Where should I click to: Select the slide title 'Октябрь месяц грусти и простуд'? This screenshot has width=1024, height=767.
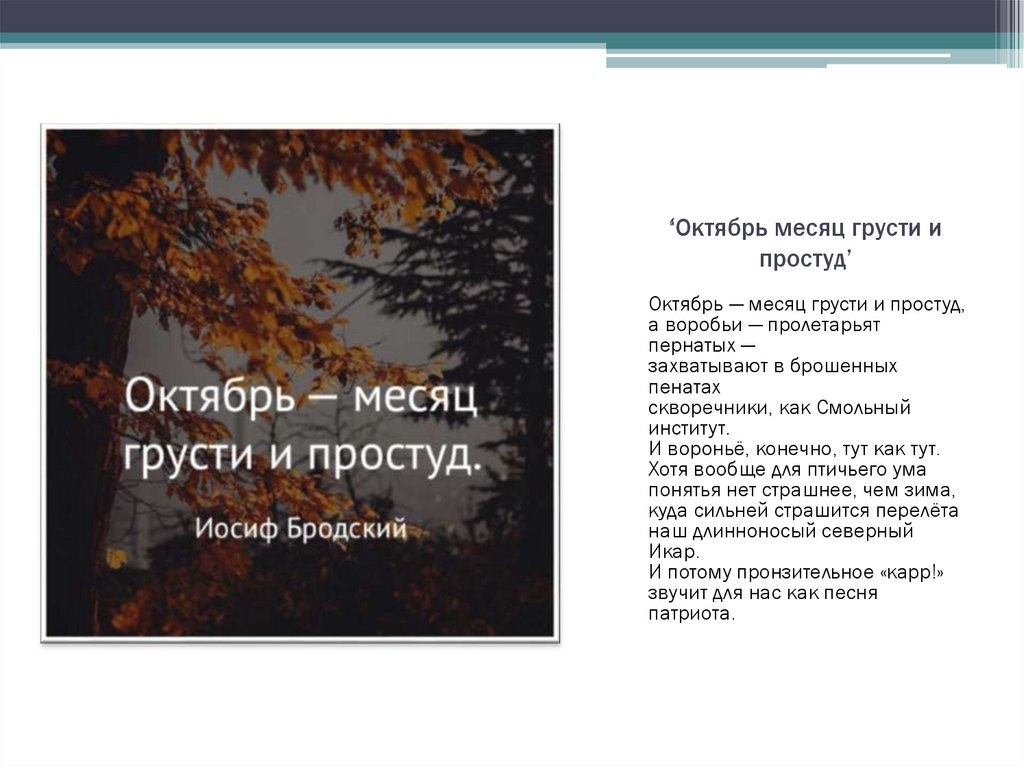click(x=805, y=243)
